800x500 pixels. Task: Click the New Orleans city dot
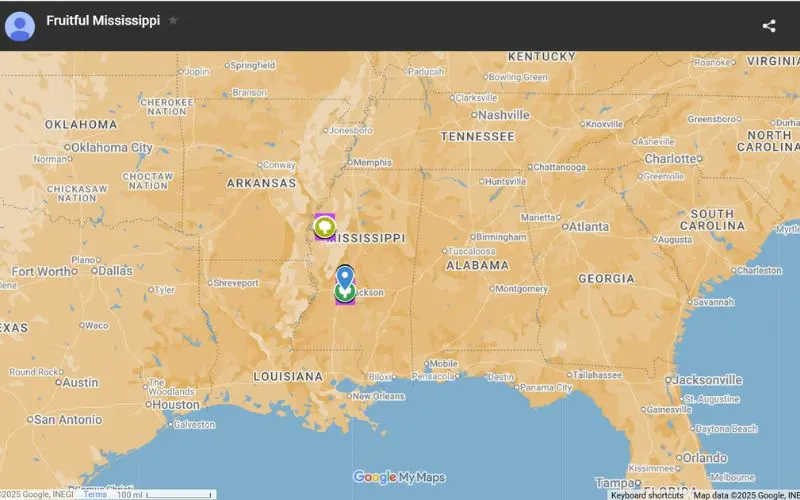pyautogui.click(x=347, y=396)
